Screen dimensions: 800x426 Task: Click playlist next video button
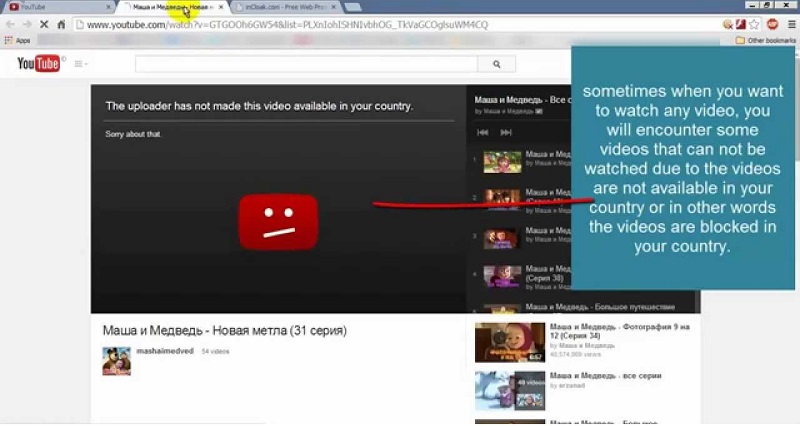pos(506,133)
